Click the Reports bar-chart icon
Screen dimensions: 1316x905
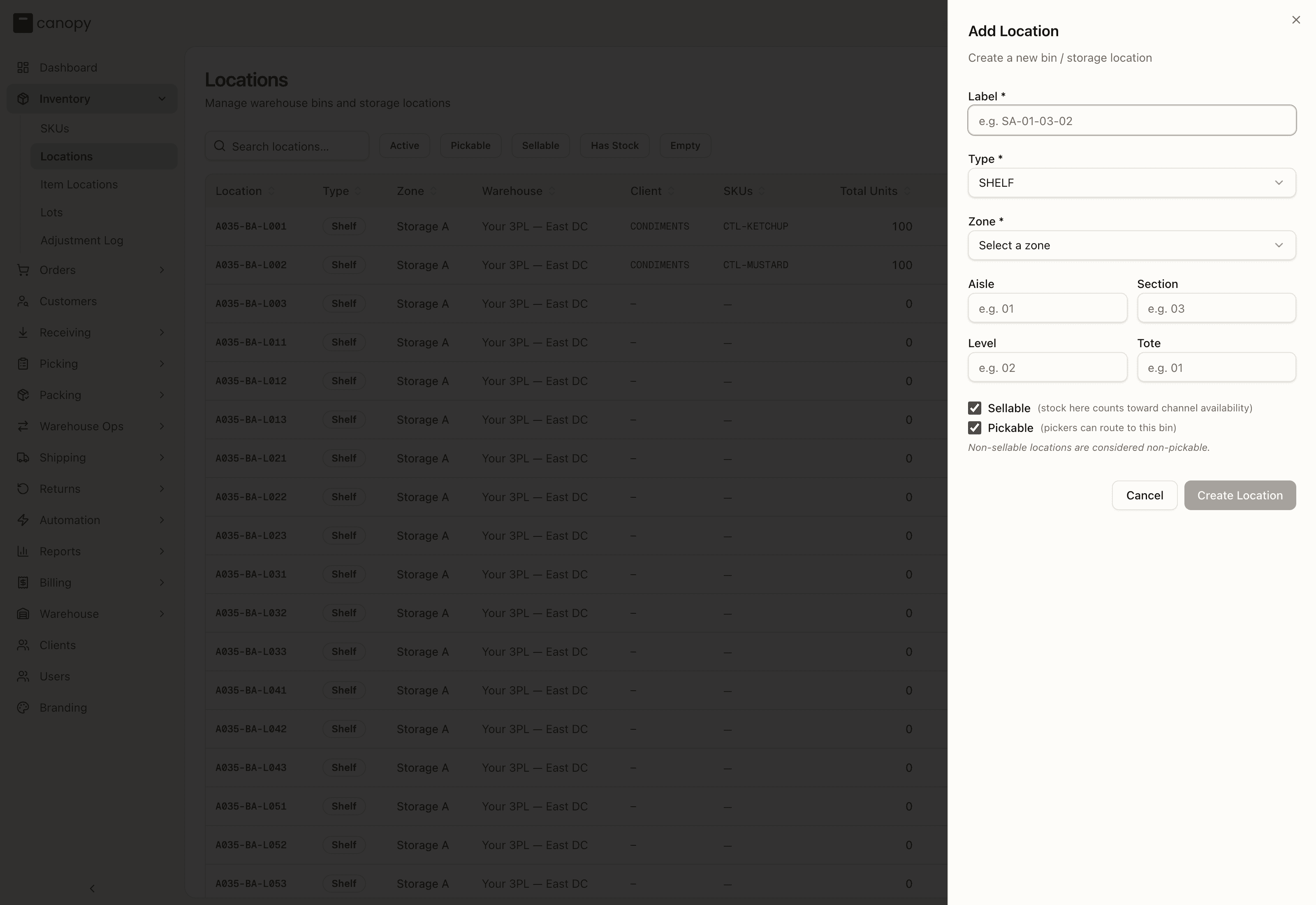pyautogui.click(x=23, y=551)
